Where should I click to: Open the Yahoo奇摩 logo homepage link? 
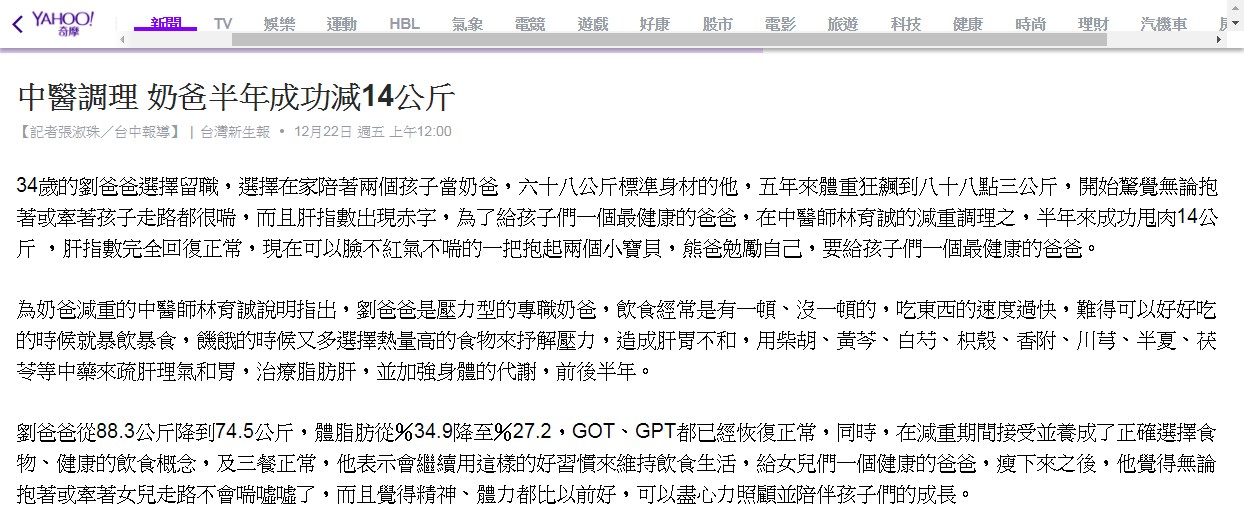coord(62,23)
